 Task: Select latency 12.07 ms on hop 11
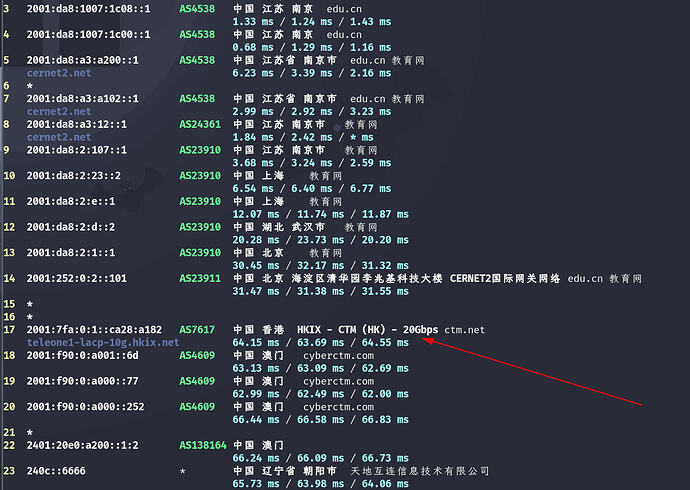pyautogui.click(x=256, y=214)
